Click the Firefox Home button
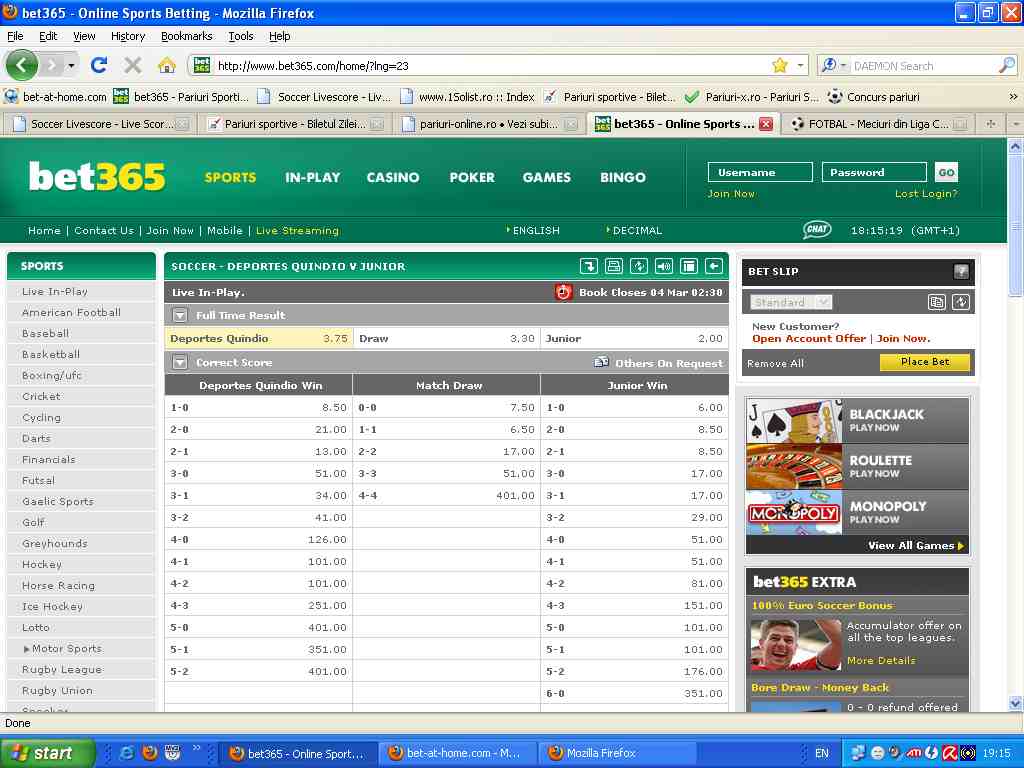This screenshot has width=1024, height=768. pos(167,65)
